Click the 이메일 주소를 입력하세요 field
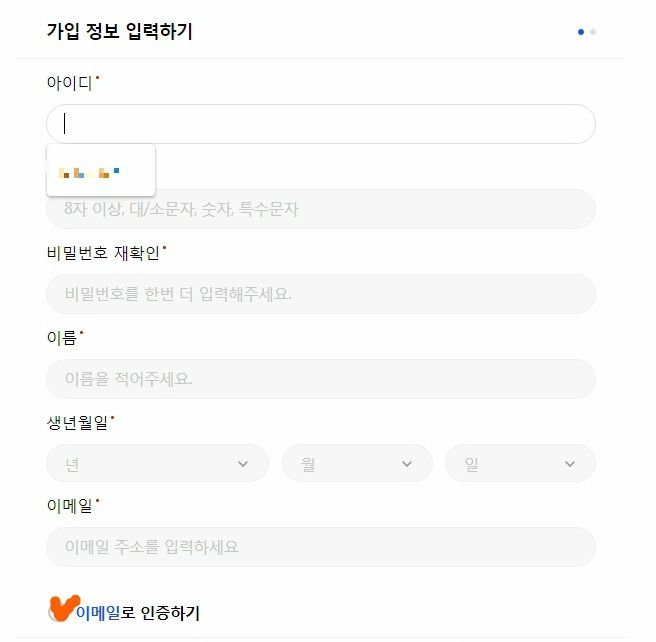 pos(321,547)
